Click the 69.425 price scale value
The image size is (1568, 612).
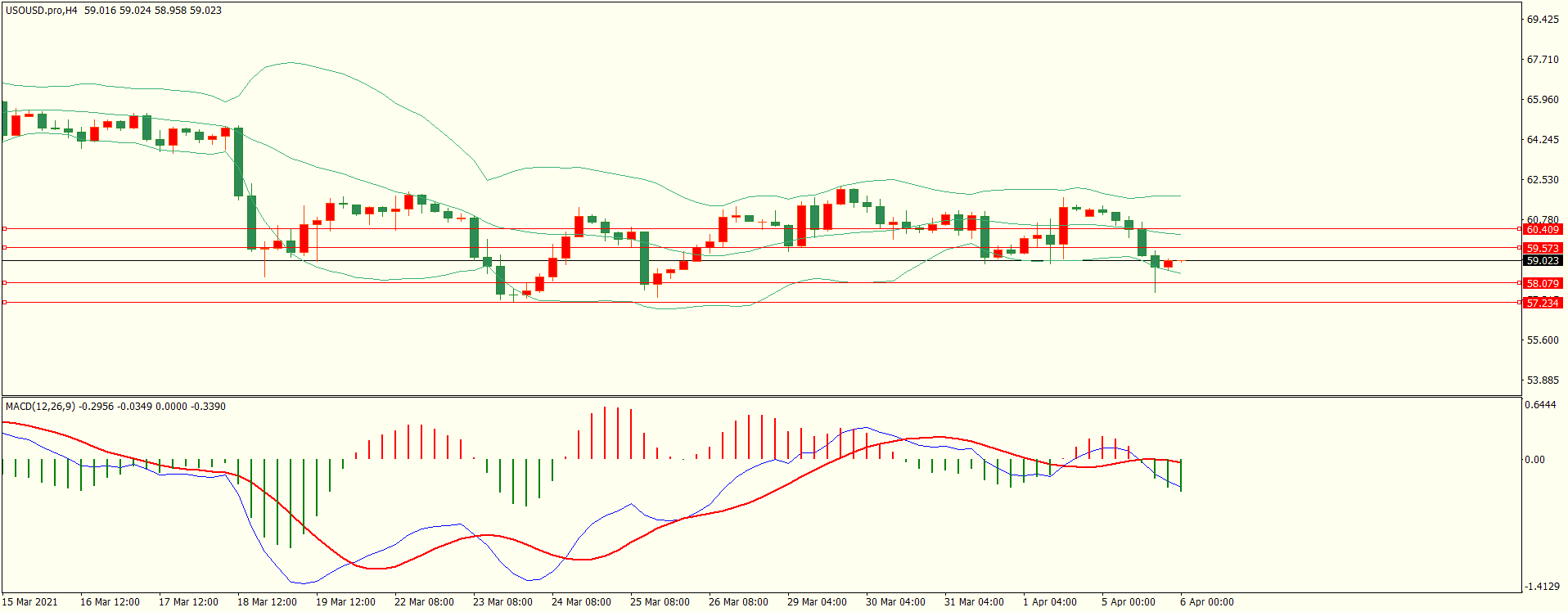[1543, 20]
